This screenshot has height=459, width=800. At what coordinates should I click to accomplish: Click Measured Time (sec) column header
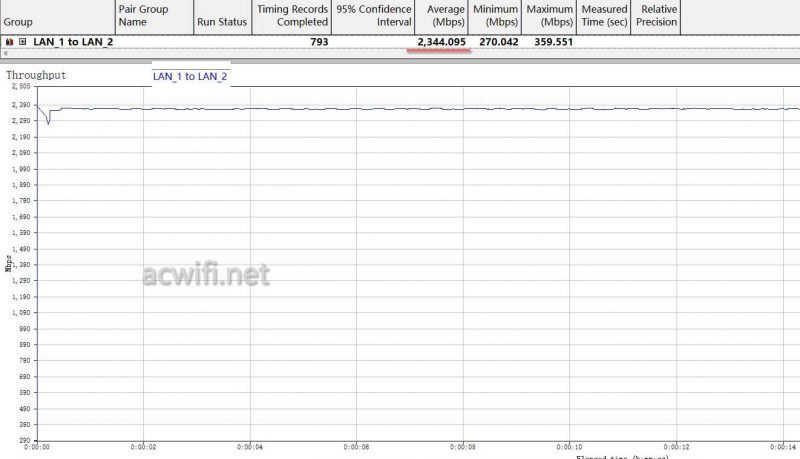tap(604, 16)
